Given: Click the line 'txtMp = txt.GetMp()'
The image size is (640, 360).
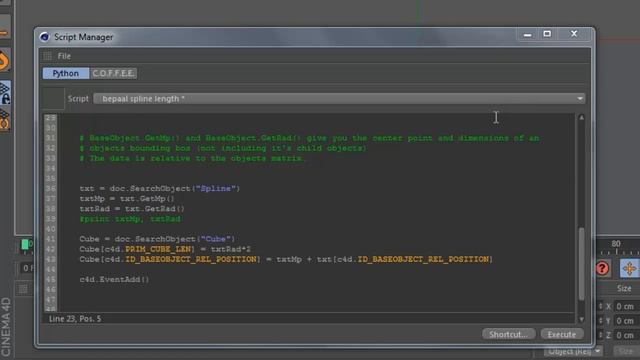Looking at the screenshot, I should [127, 199].
